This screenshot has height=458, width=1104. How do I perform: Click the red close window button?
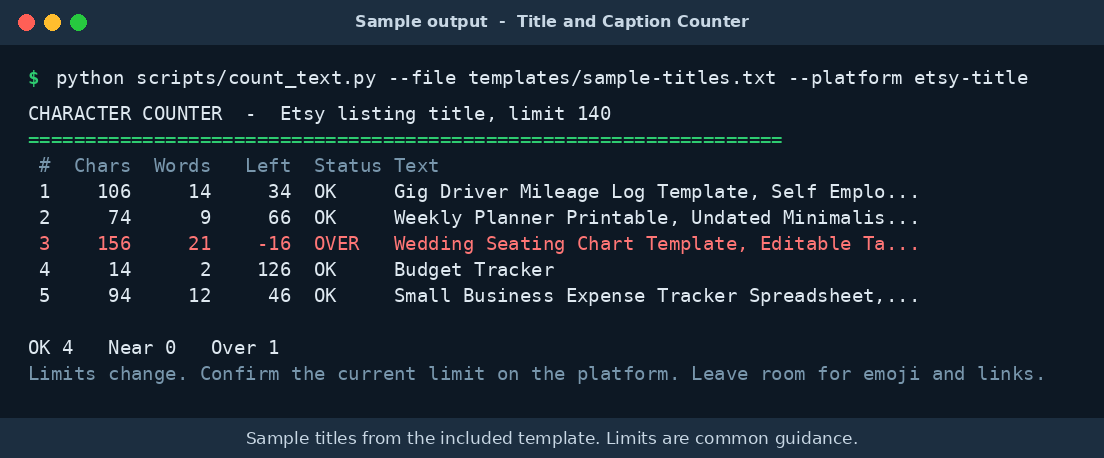(27, 23)
